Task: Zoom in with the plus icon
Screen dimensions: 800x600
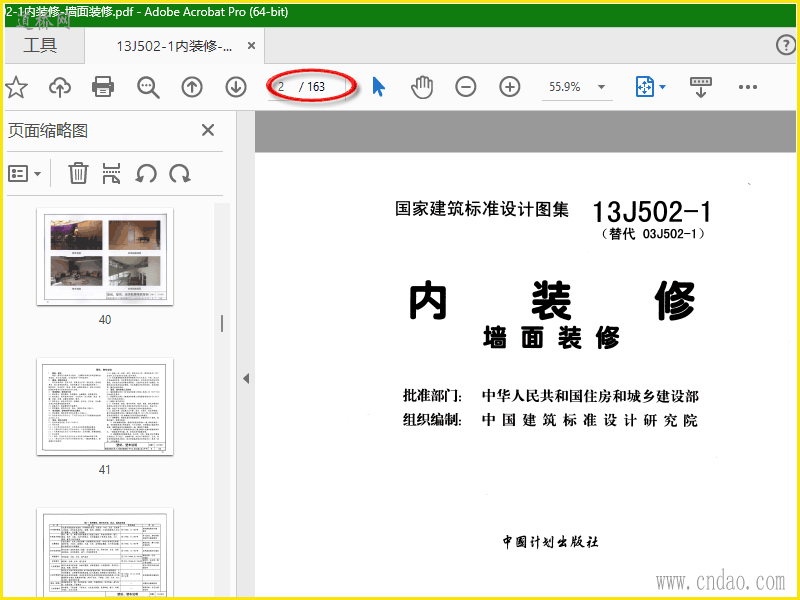Action: coord(510,87)
